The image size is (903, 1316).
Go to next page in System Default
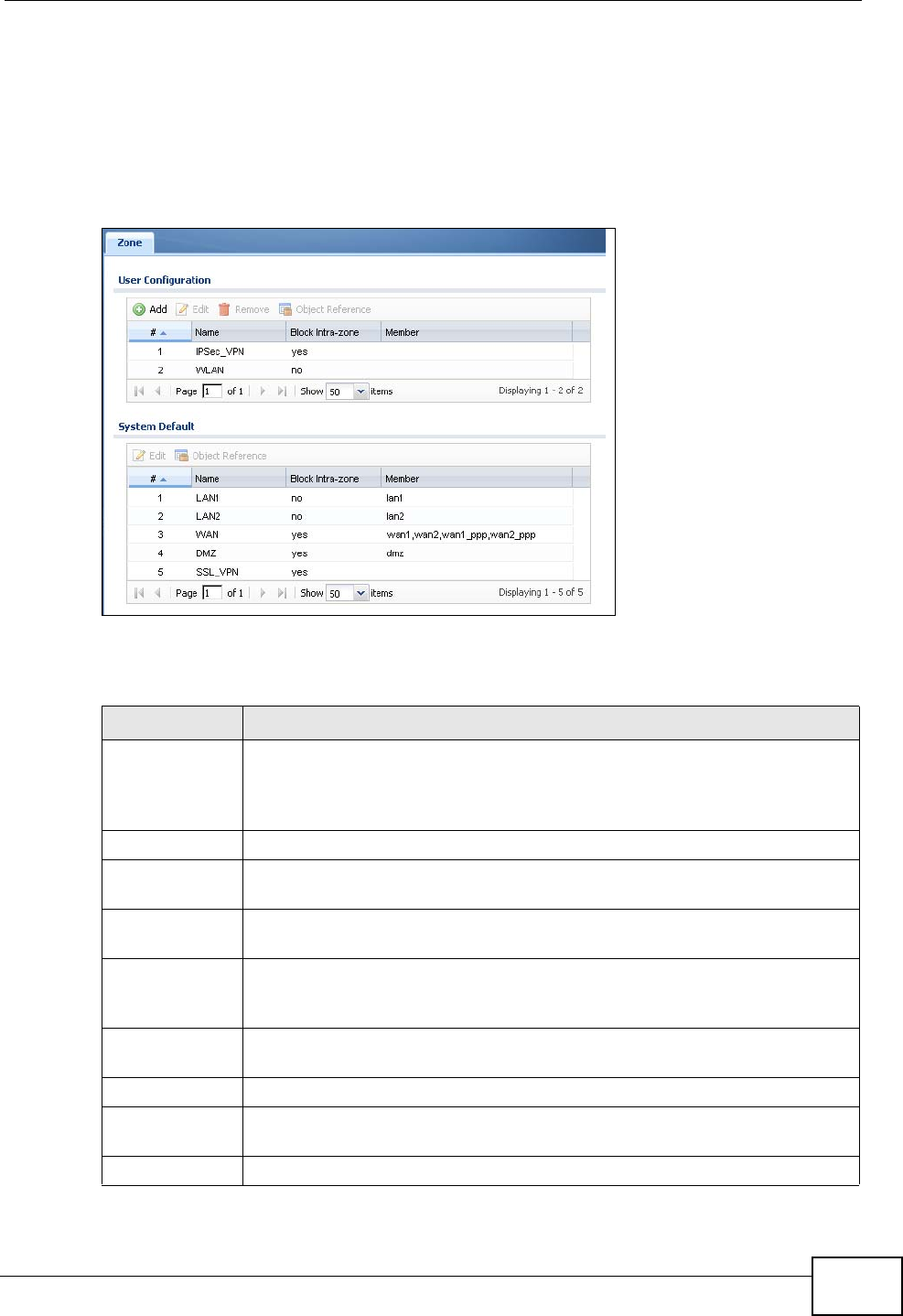point(263,593)
